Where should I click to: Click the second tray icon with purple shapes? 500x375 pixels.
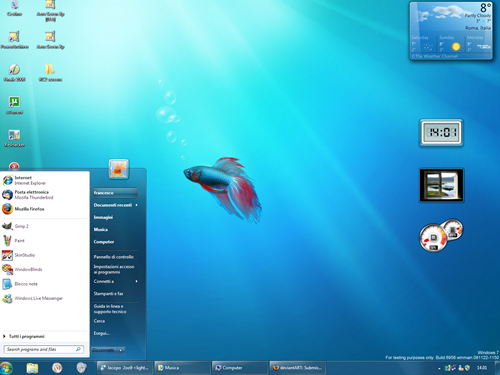click(x=454, y=368)
